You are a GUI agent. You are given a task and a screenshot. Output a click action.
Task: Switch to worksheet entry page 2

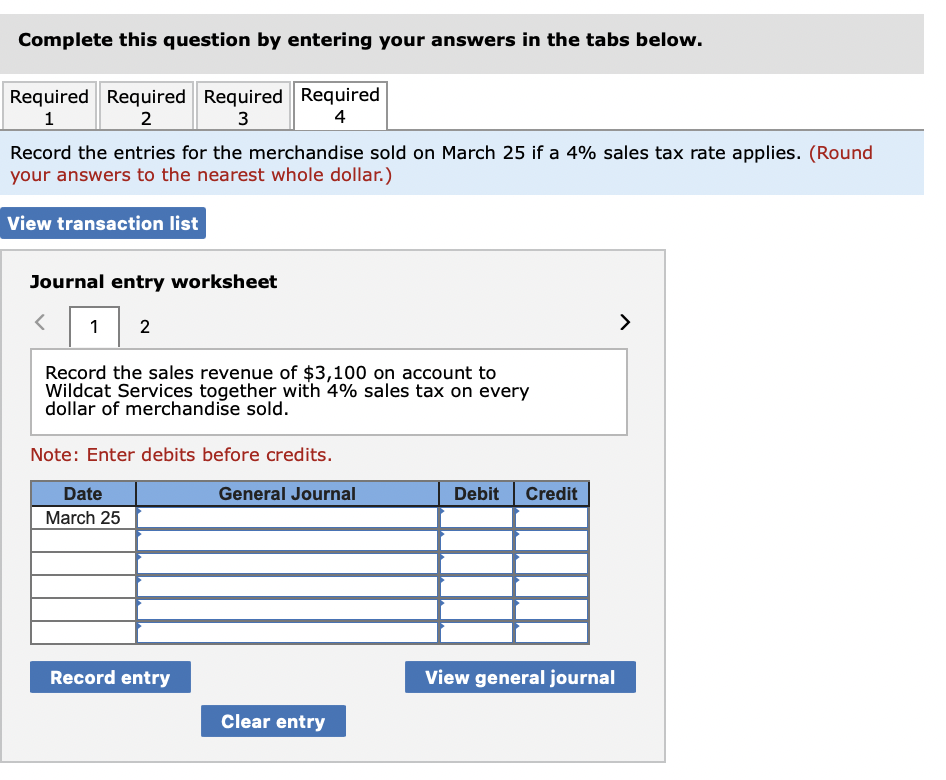click(x=144, y=327)
